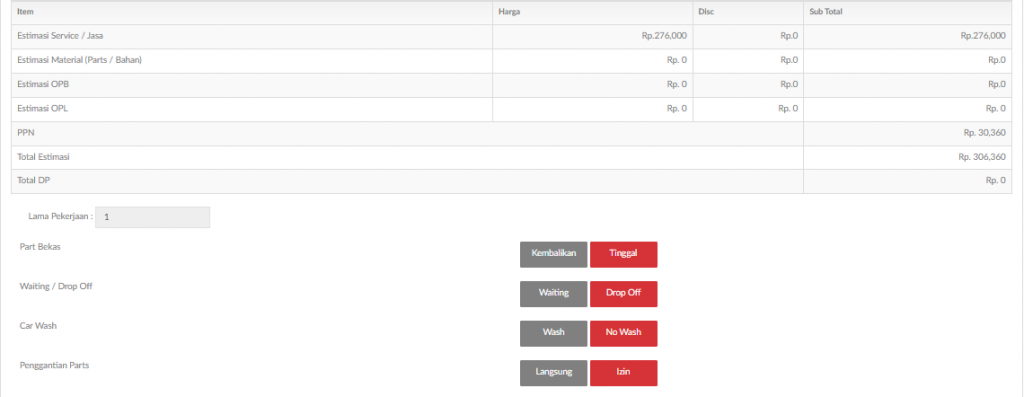This screenshot has height=397, width=1024.
Task: Click the Total DP amount Rp. 0
Action: pyautogui.click(x=995, y=181)
